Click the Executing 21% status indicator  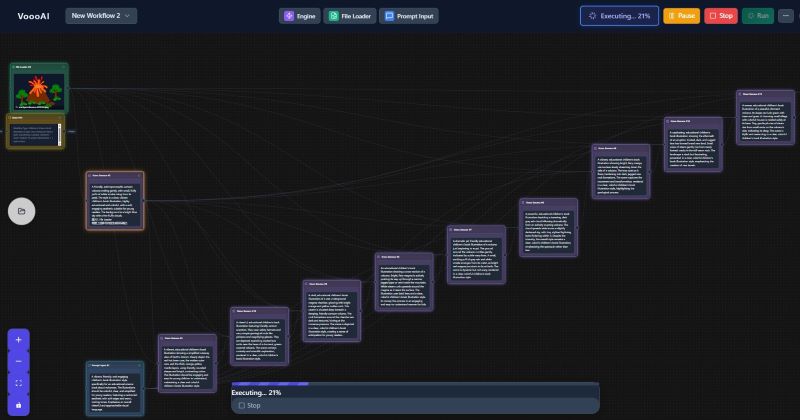click(x=619, y=16)
